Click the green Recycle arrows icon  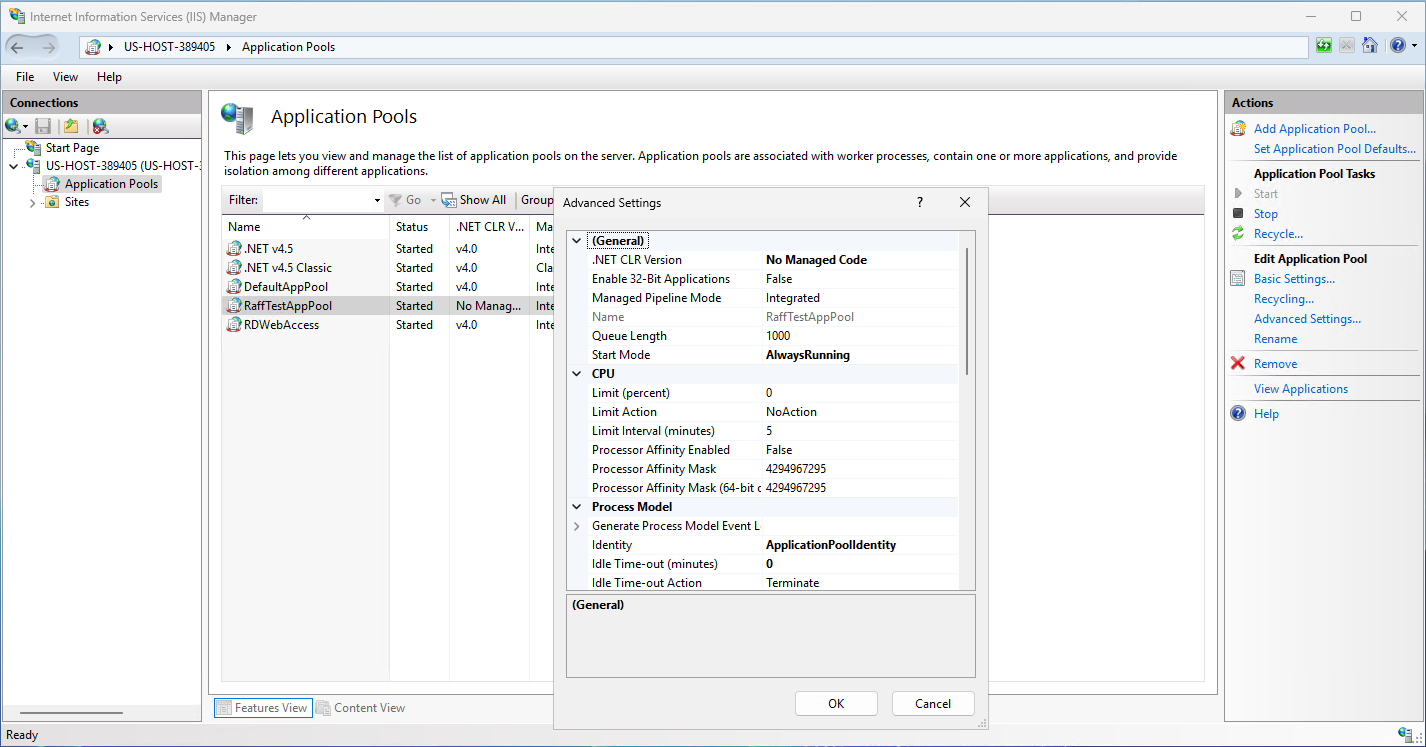tap(1238, 234)
